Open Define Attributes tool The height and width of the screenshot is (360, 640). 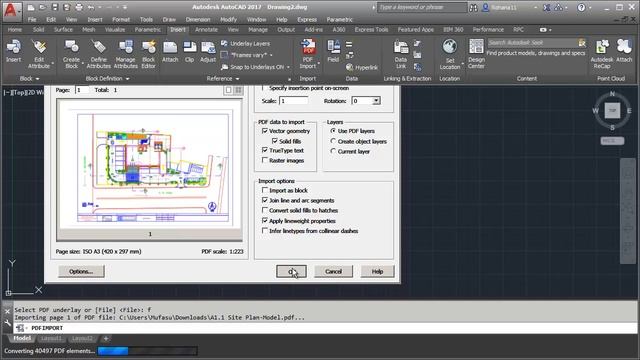[x=98, y=53]
